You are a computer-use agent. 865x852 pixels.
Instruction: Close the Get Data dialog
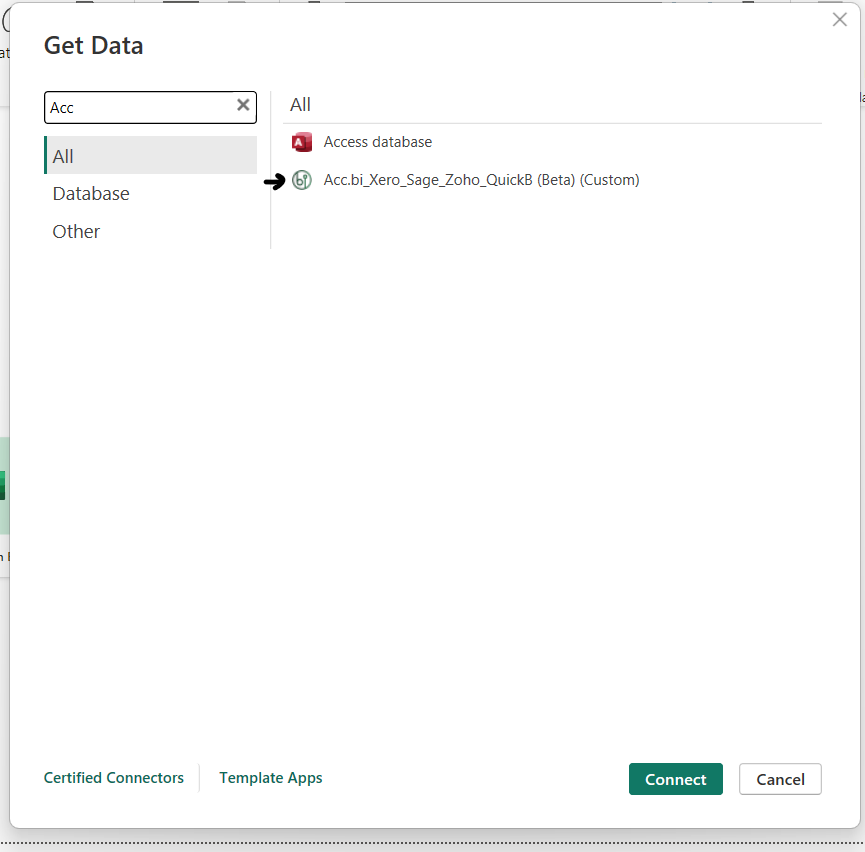(840, 20)
